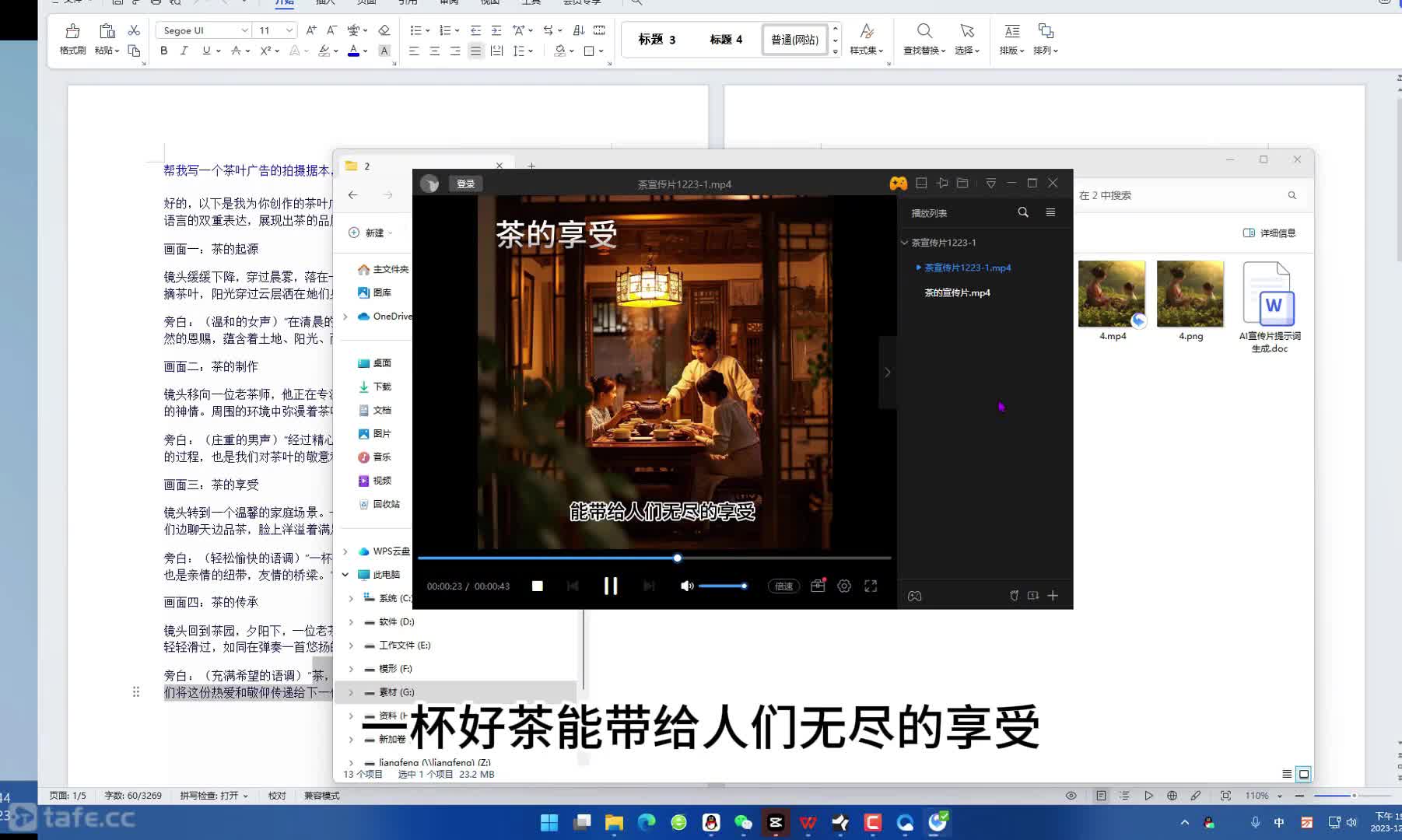Select the AI宣传片提示词生成.doc file
1402x840 pixels.
click(1269, 307)
